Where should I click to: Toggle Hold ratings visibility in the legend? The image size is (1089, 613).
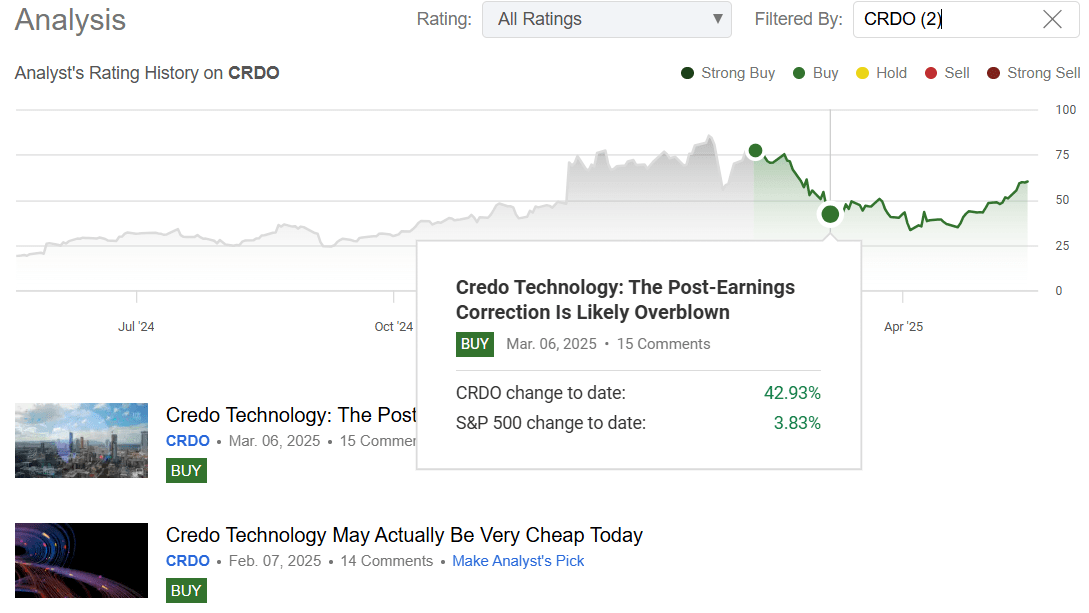(x=860, y=72)
